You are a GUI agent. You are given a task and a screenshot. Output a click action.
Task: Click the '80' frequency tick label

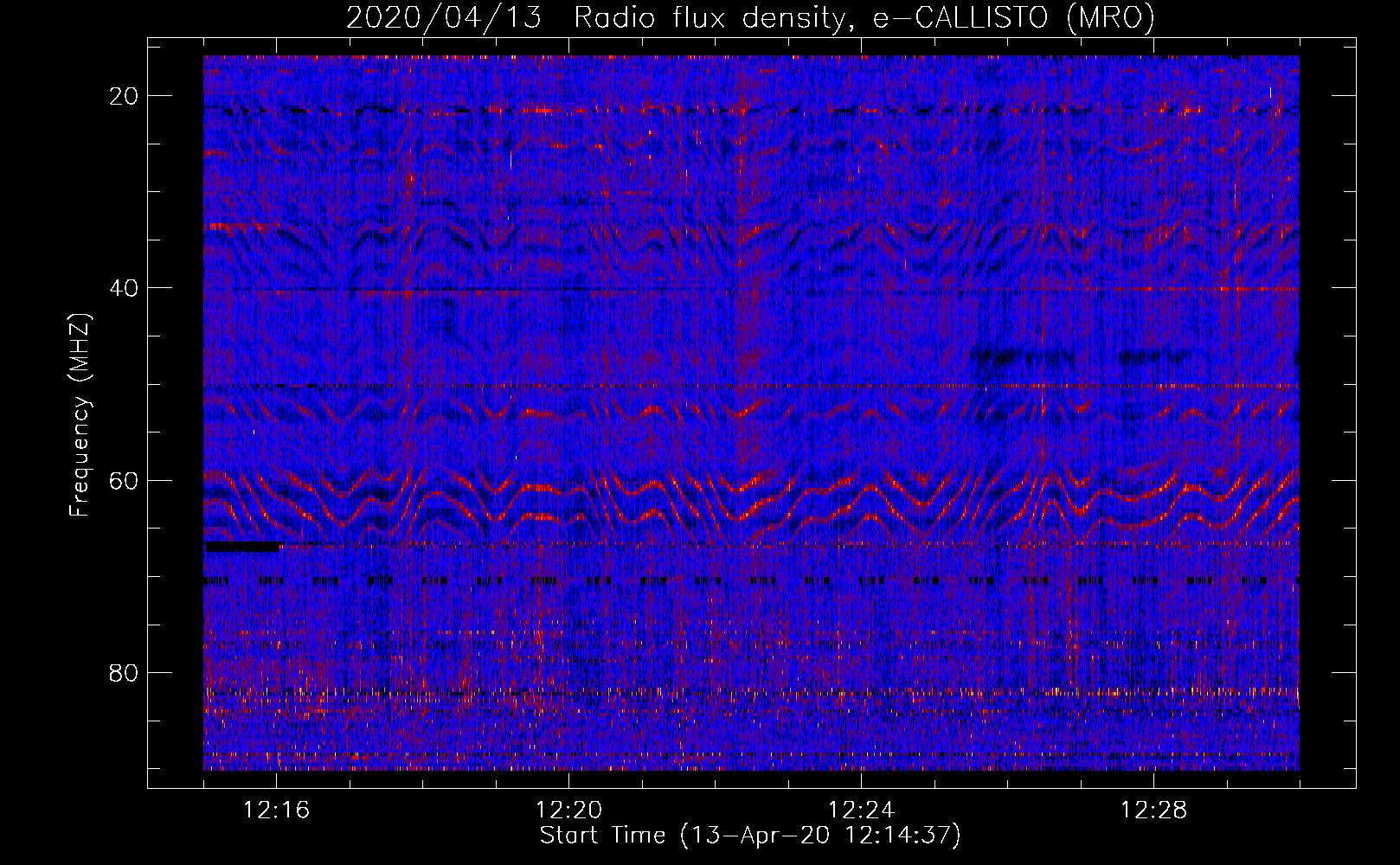[x=125, y=673]
